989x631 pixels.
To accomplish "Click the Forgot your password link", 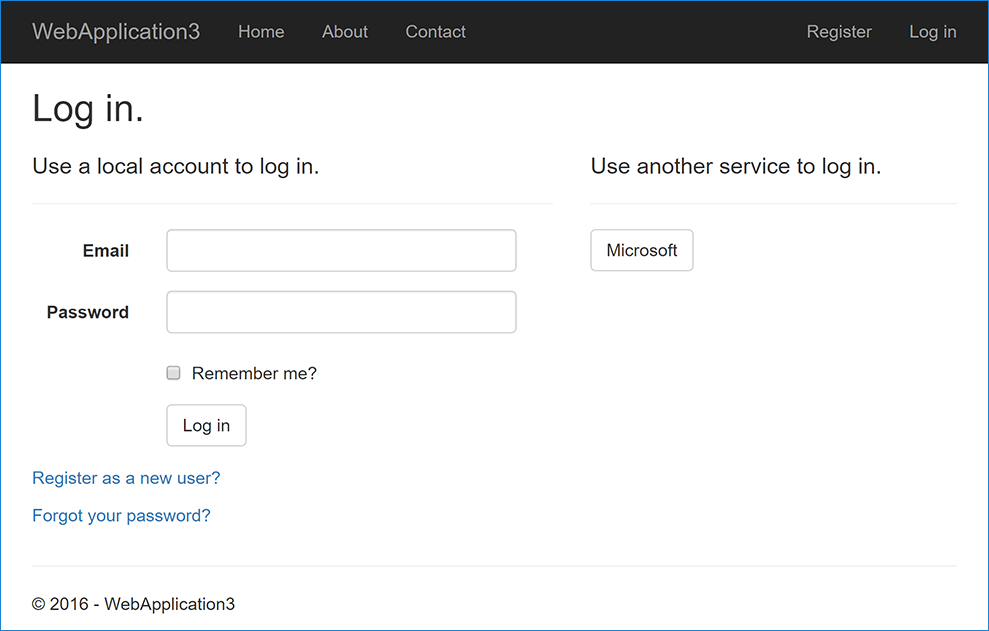I will point(120,515).
